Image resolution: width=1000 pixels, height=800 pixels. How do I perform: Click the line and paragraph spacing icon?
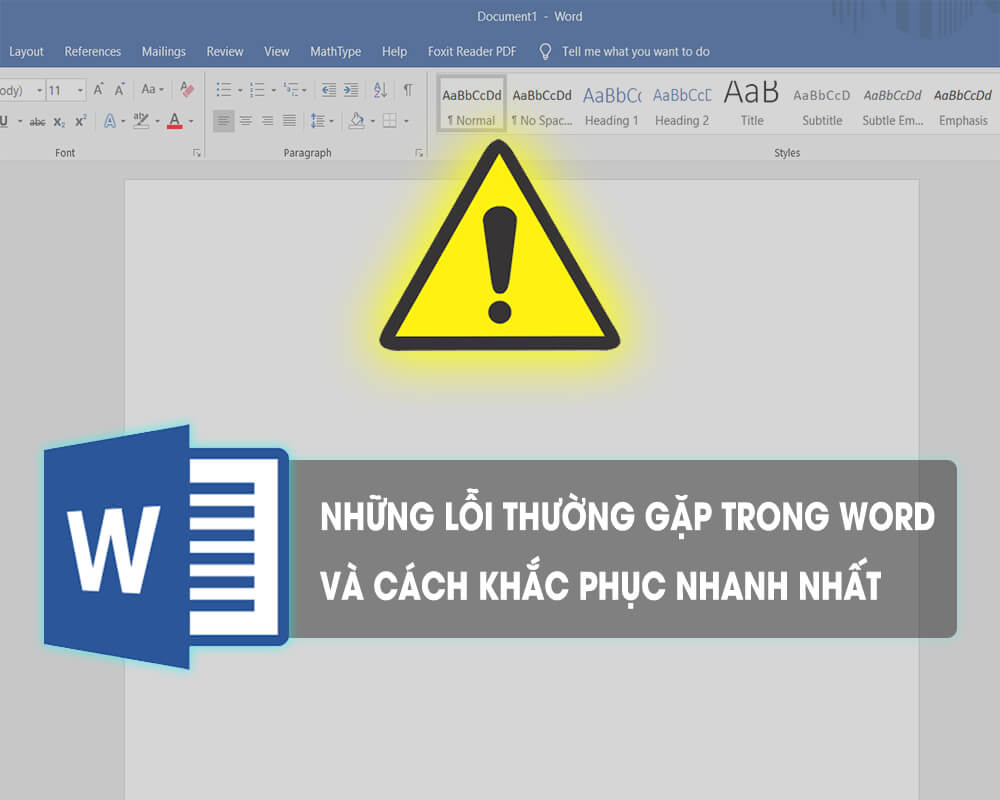pos(318,121)
